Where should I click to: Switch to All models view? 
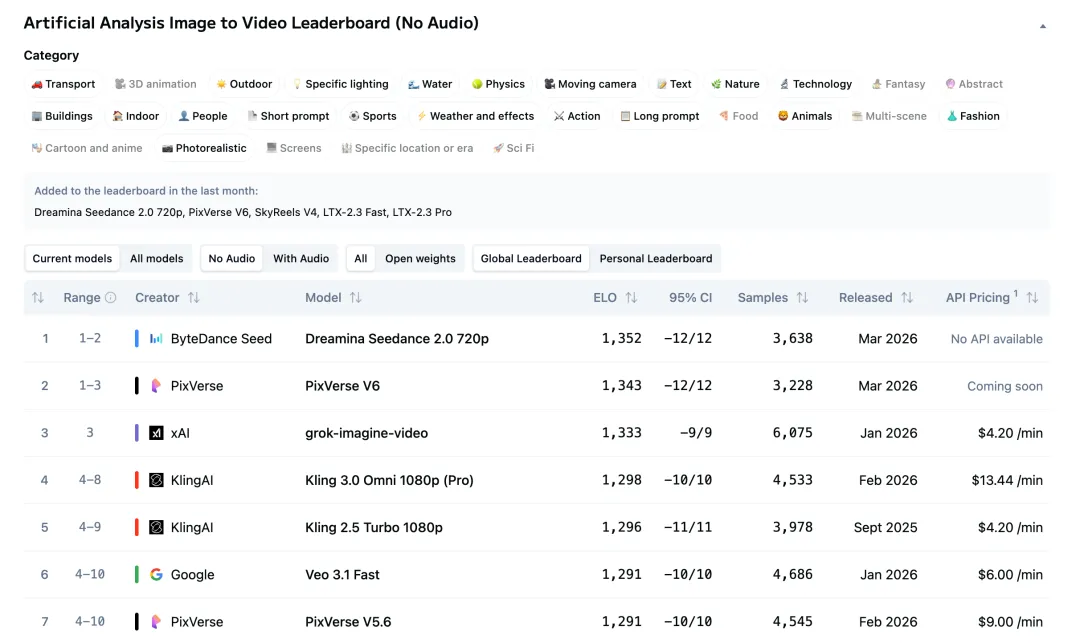pyautogui.click(x=157, y=259)
